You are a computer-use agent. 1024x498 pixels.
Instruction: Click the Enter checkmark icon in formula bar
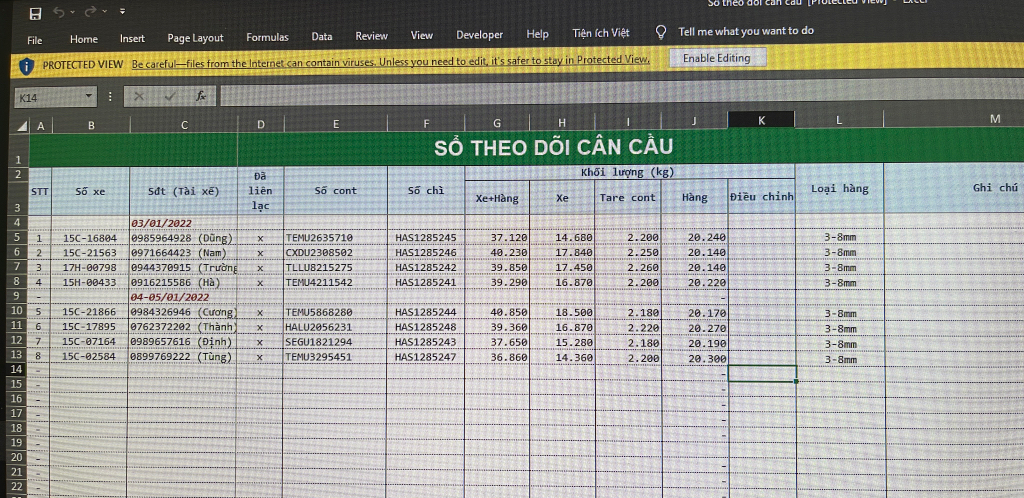[171, 97]
